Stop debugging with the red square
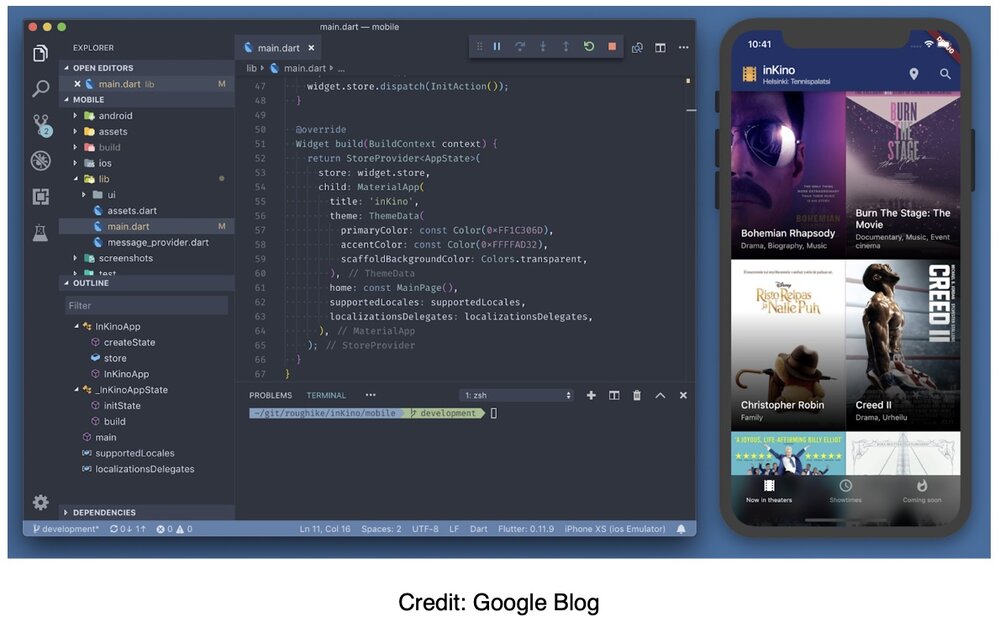Image resolution: width=1000 pixels, height=617 pixels. click(612, 47)
